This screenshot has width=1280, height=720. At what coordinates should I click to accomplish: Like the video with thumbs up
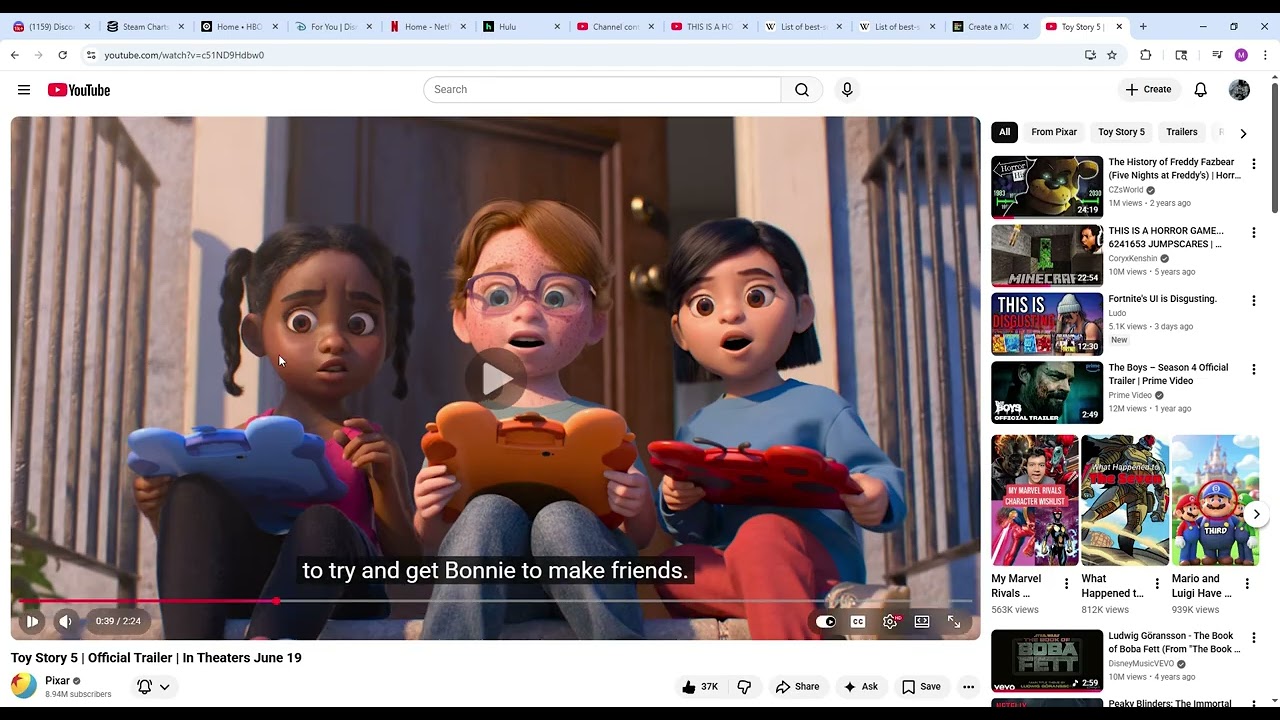700,687
